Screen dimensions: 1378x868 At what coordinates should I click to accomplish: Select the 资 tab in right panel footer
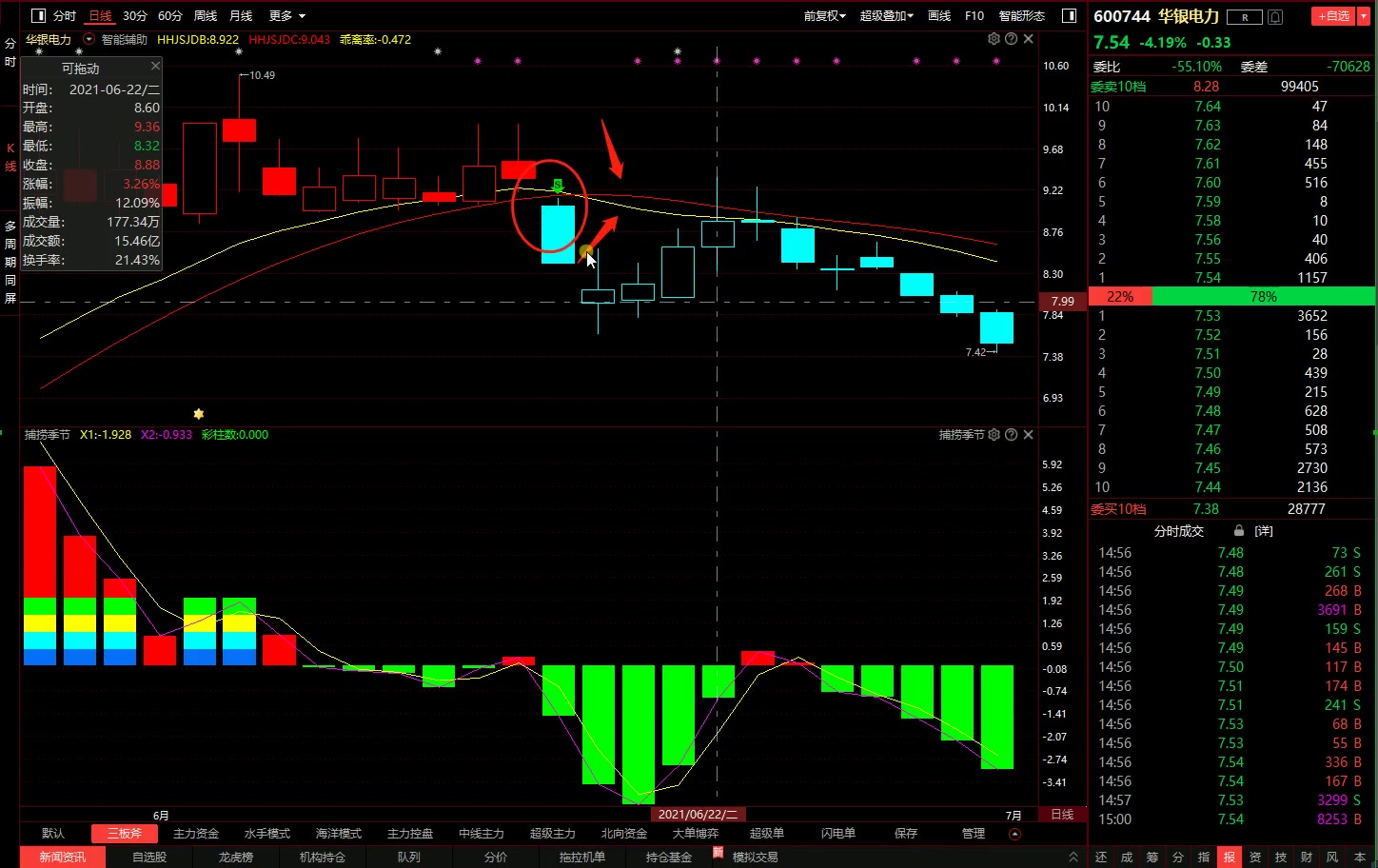point(1255,858)
